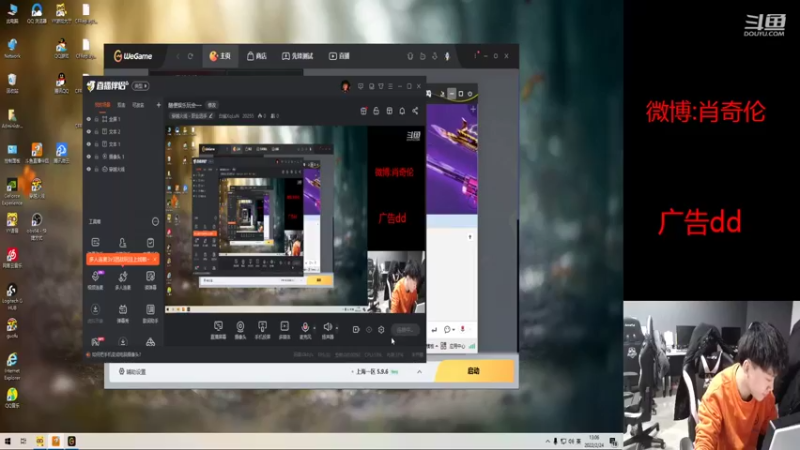Click the toolbox more-options circle icon
Image resolution: width=800 pixels, height=450 pixels.
(x=155, y=221)
